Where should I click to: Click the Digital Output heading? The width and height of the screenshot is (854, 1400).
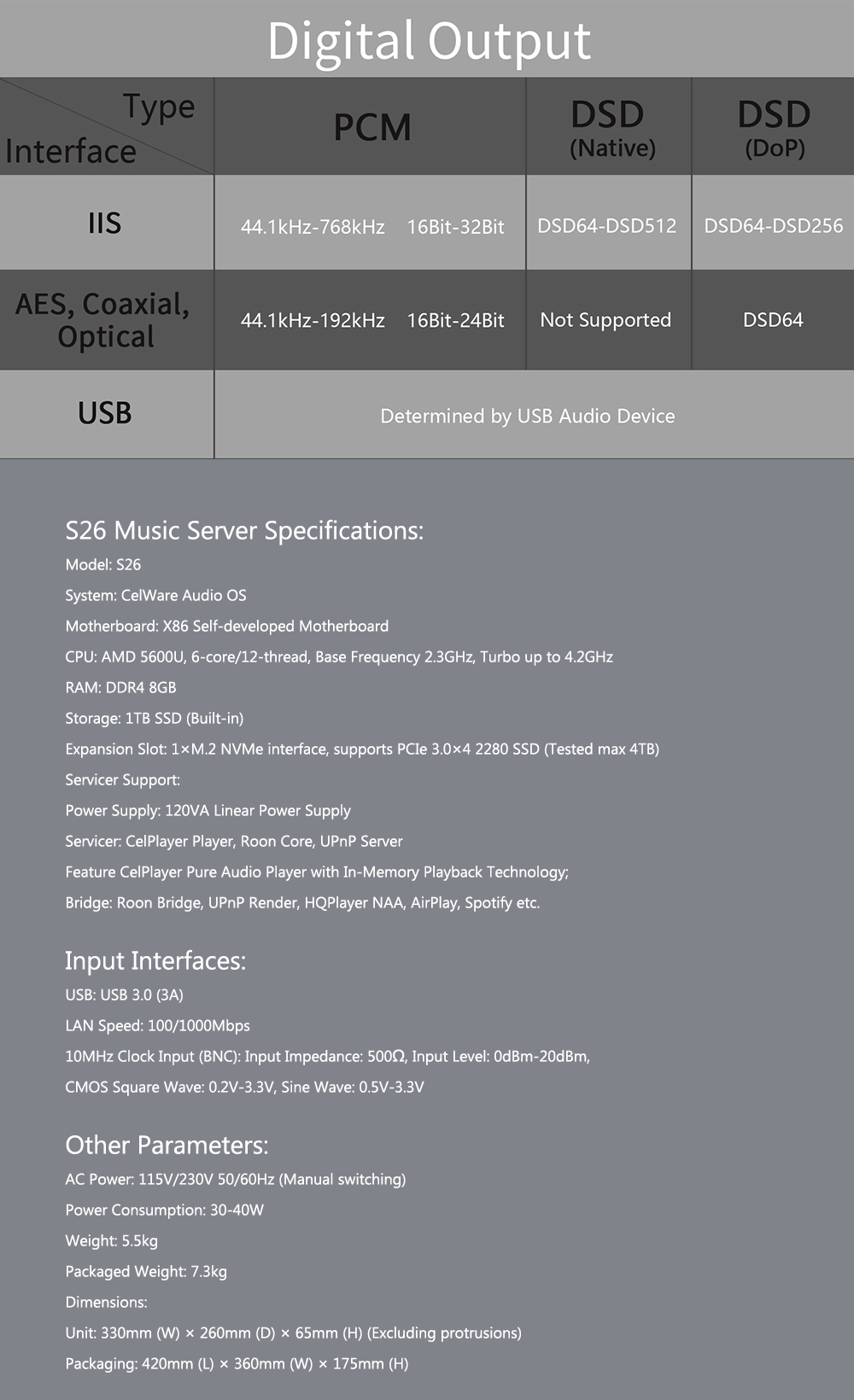point(429,40)
